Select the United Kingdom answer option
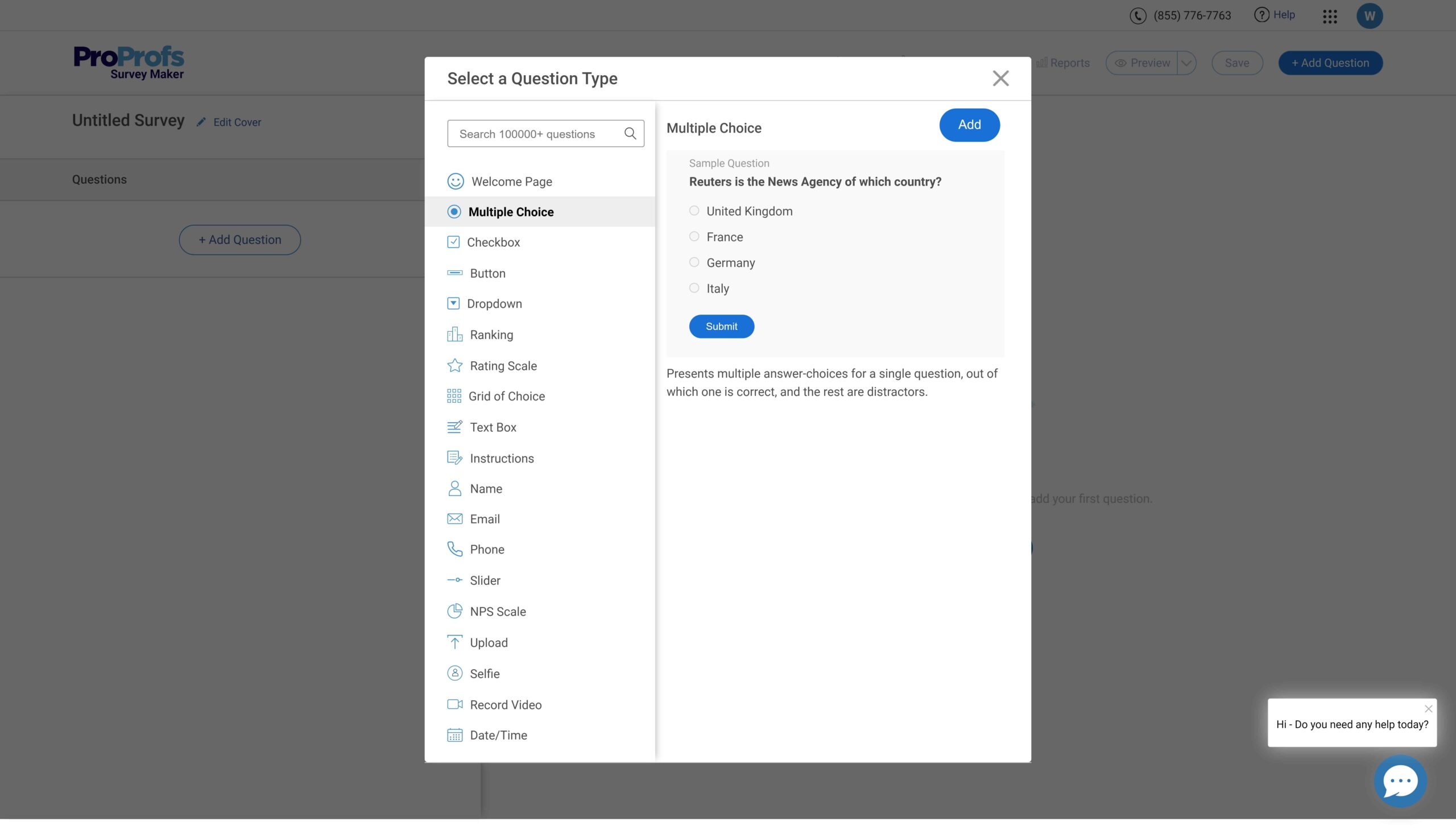Viewport: 1456px width, 838px height. 694,211
